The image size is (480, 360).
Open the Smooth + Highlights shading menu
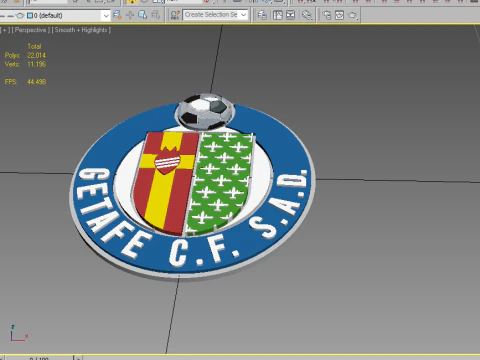point(81,30)
